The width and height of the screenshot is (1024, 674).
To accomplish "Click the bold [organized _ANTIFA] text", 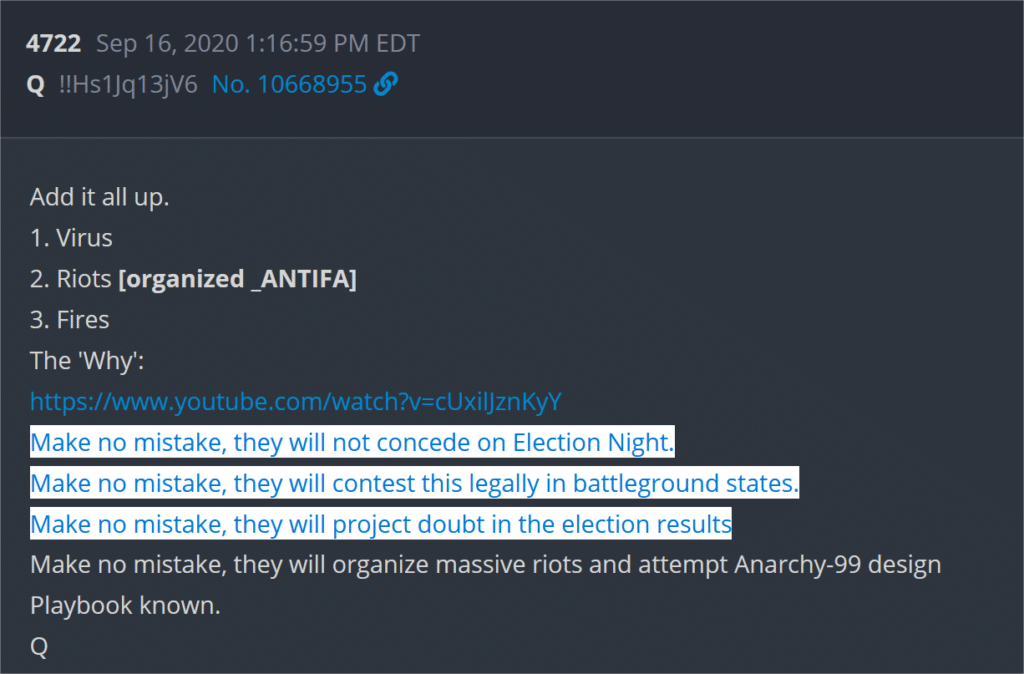I will pos(238,280).
